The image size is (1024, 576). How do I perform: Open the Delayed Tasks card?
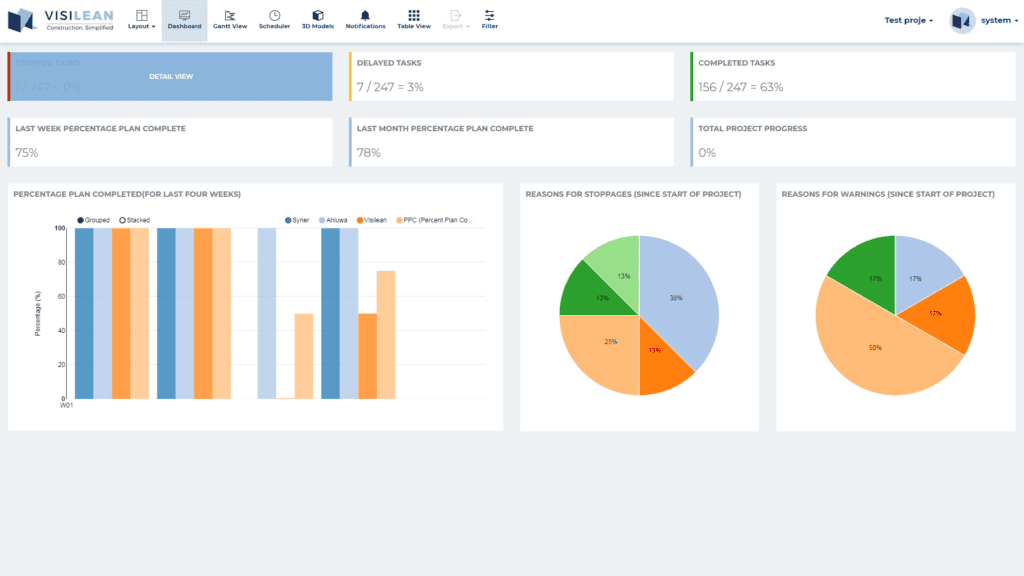click(x=511, y=76)
